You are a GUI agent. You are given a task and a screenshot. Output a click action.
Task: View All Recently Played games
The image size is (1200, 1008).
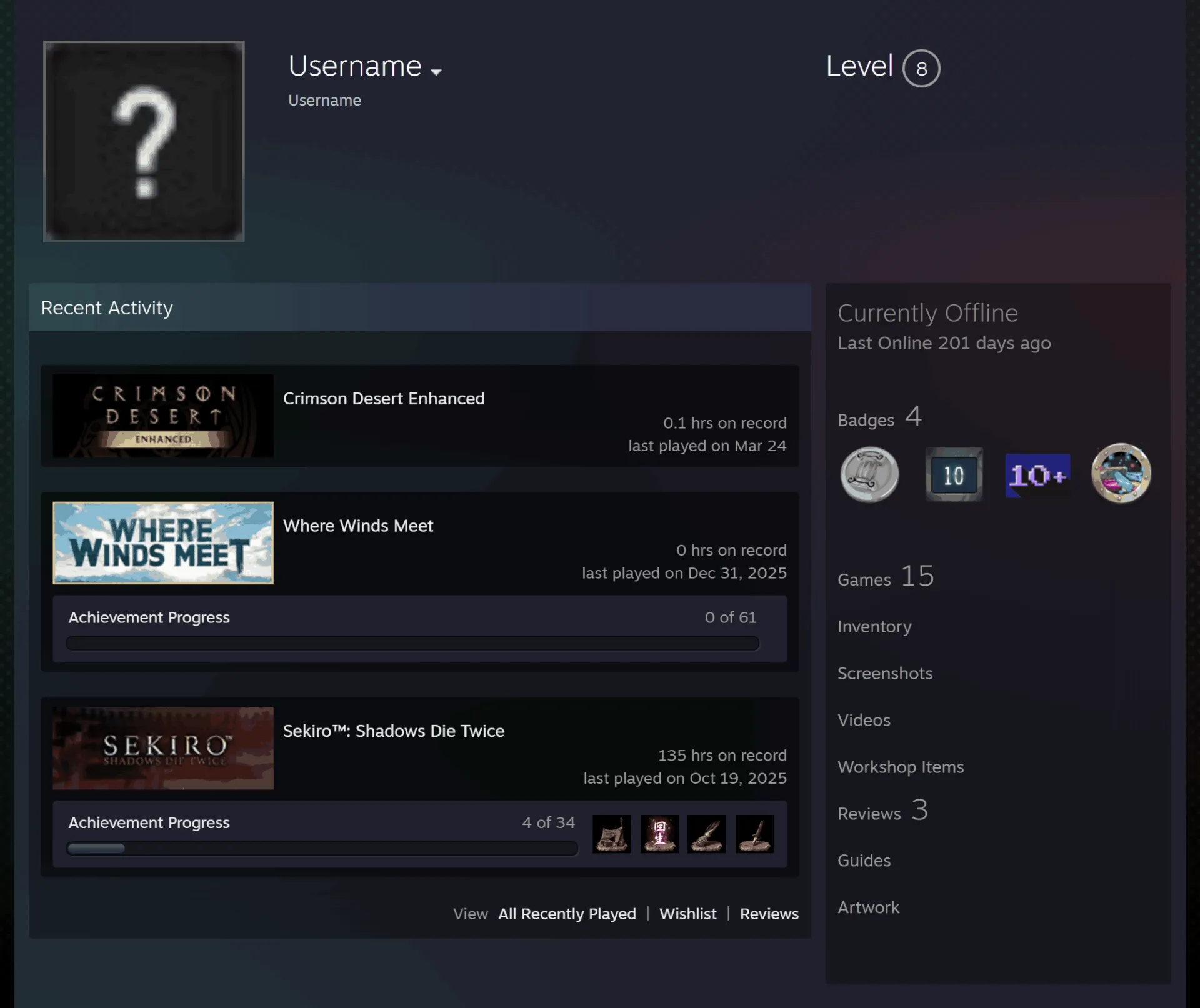(x=567, y=914)
